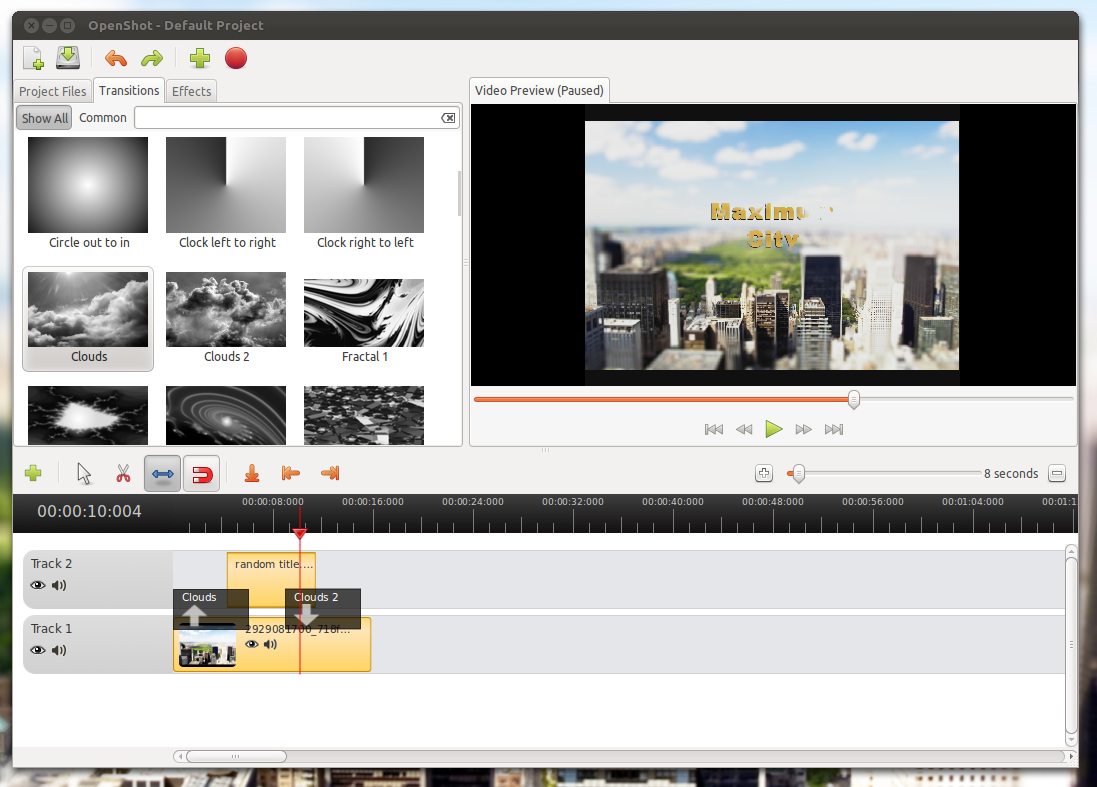
Task: Click the Show All filter button
Action: [x=45, y=118]
